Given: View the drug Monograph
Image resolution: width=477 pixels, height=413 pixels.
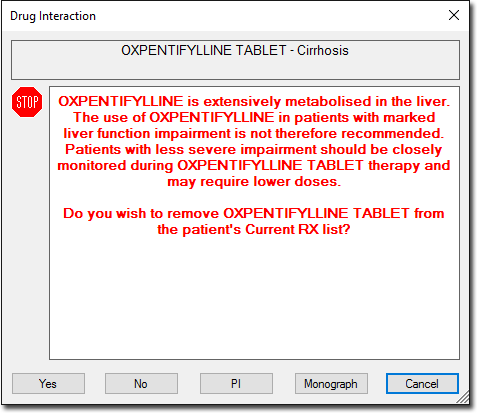Looking at the screenshot, I should point(331,384).
